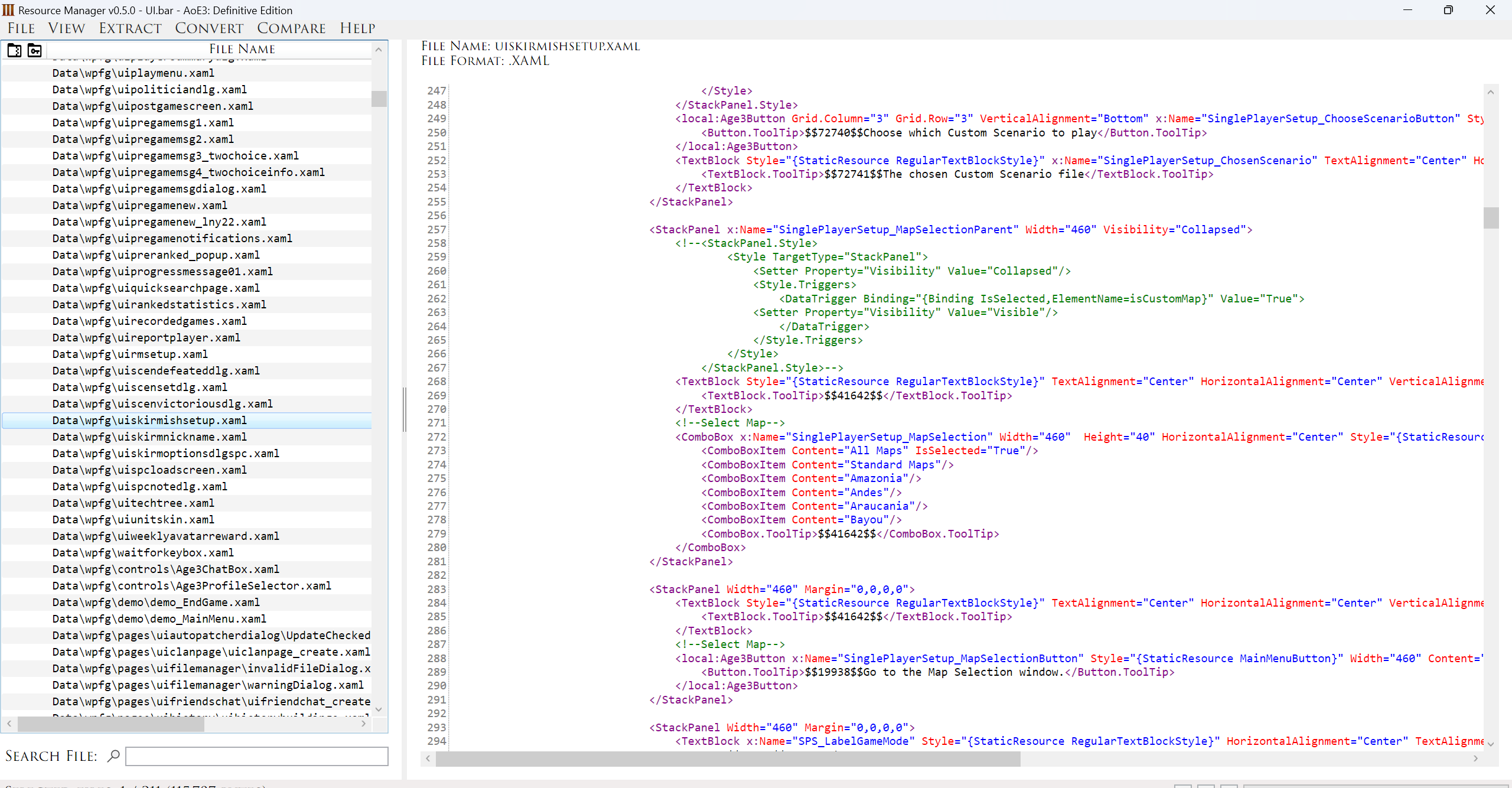Click the splitter handle between the panels
This screenshot has height=788, width=1512.
click(x=405, y=409)
